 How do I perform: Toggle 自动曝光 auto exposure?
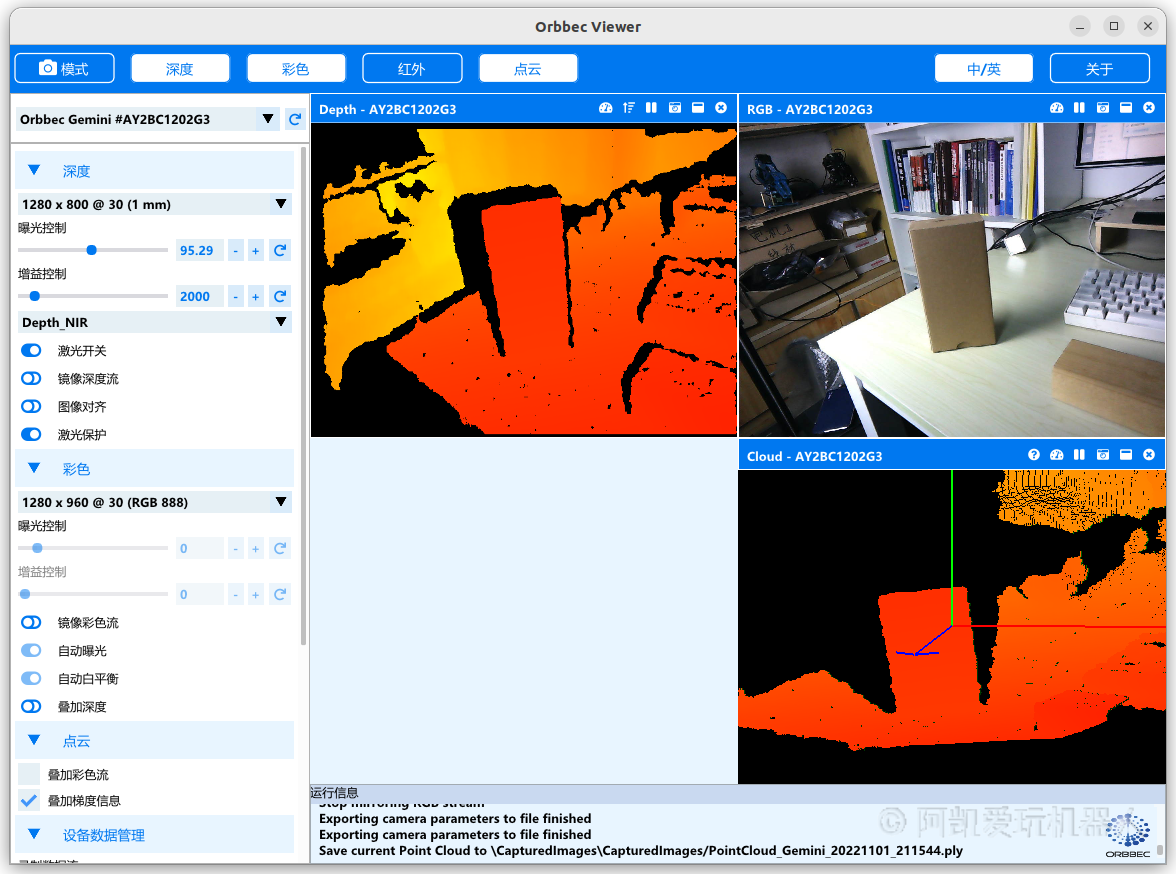tap(32, 650)
